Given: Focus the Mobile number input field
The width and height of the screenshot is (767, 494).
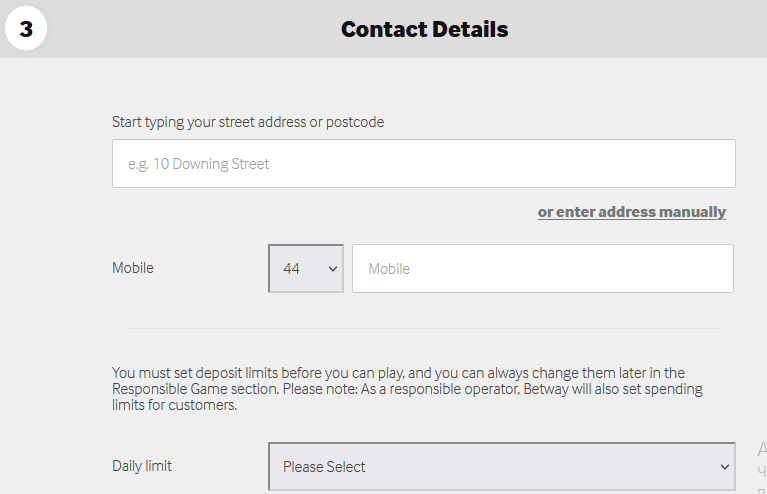Looking at the screenshot, I should [542, 269].
